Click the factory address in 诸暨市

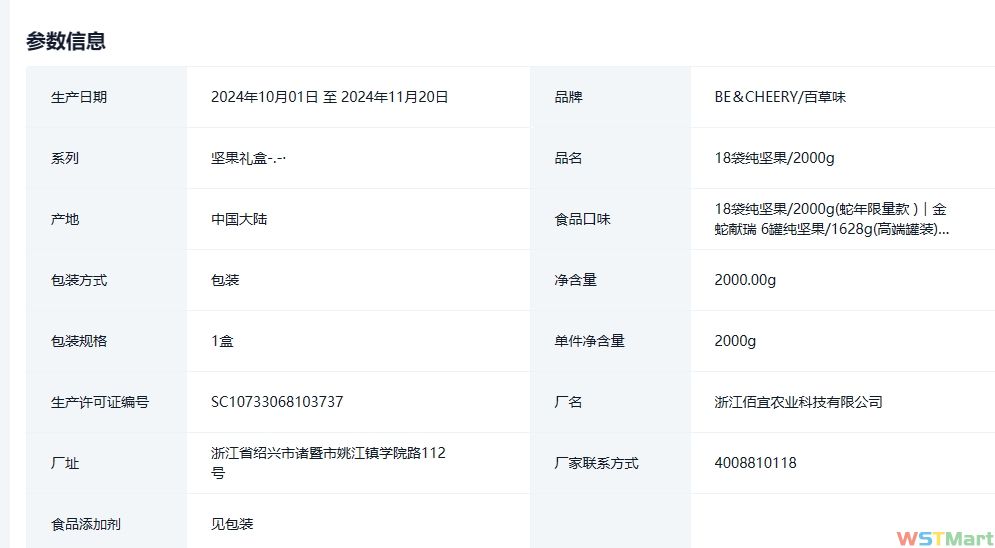(327, 462)
